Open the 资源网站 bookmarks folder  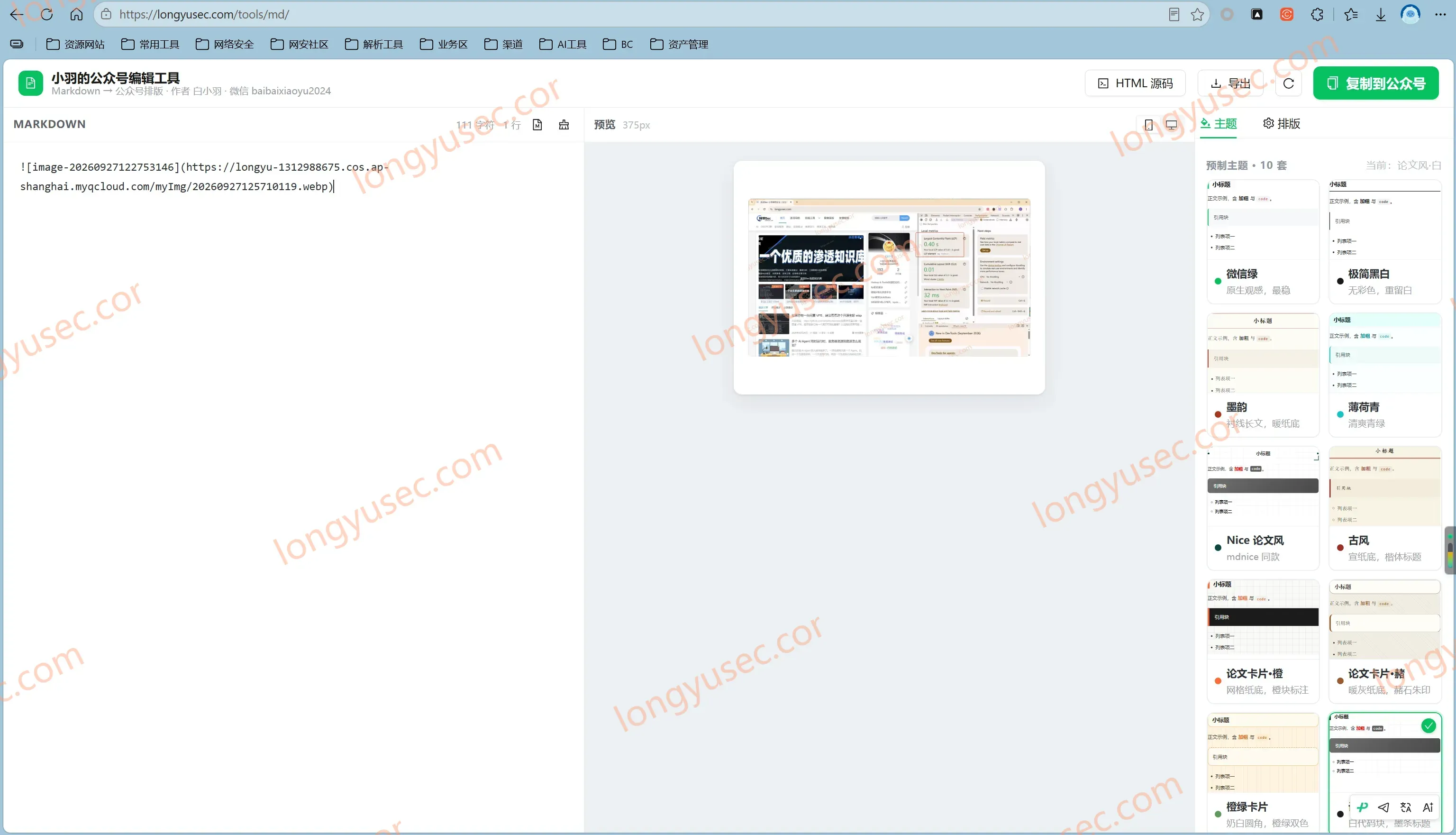coord(75,44)
